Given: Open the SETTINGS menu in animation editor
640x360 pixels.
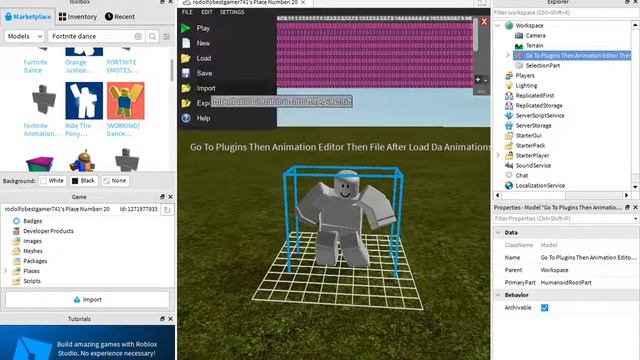Looking at the screenshot, I should pos(232,12).
